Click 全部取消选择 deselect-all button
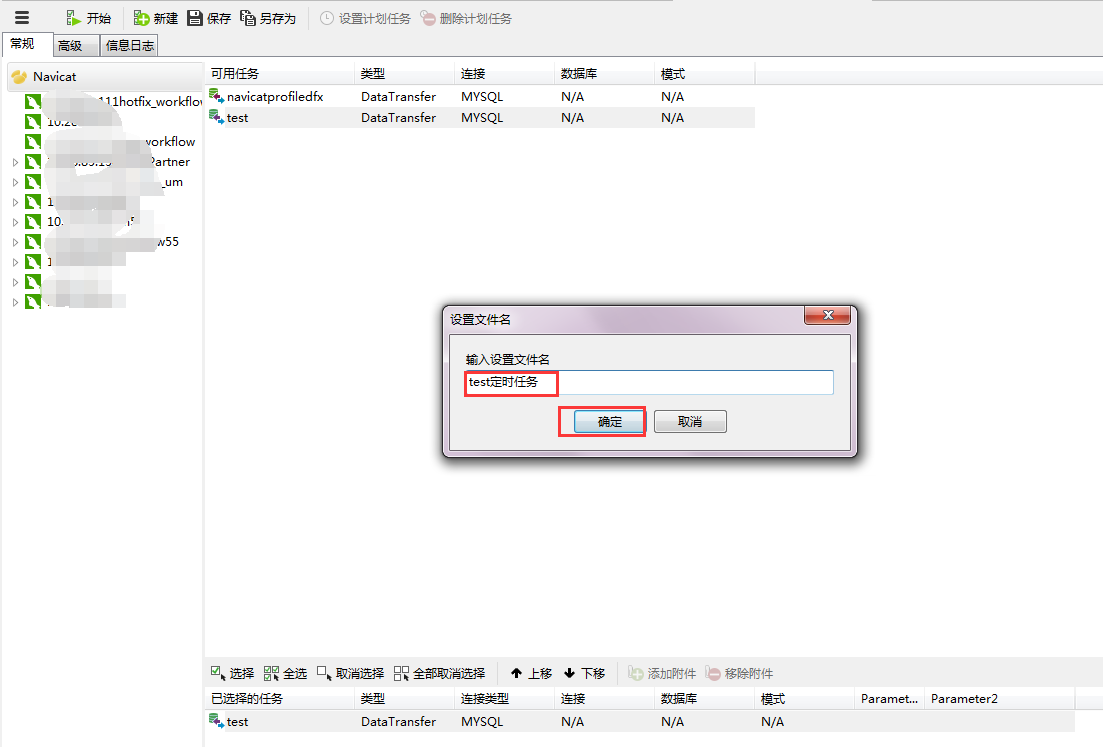Viewport: 1103px width, 747px height. point(440,673)
